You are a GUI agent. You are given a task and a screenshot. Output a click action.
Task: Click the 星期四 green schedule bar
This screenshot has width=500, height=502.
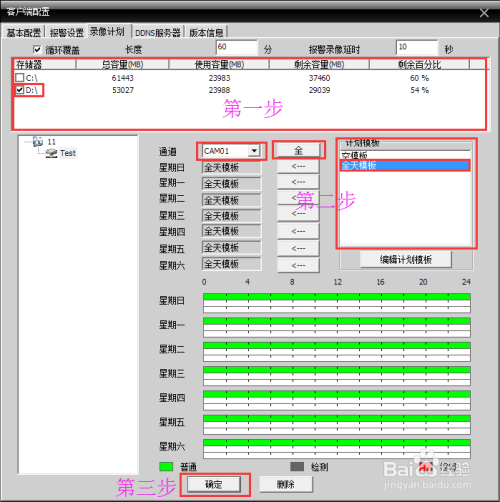point(337,394)
